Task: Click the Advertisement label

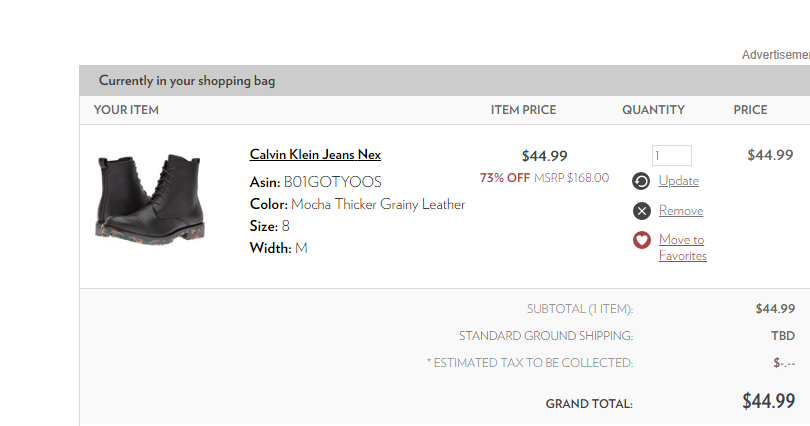Action: pyautogui.click(x=775, y=55)
